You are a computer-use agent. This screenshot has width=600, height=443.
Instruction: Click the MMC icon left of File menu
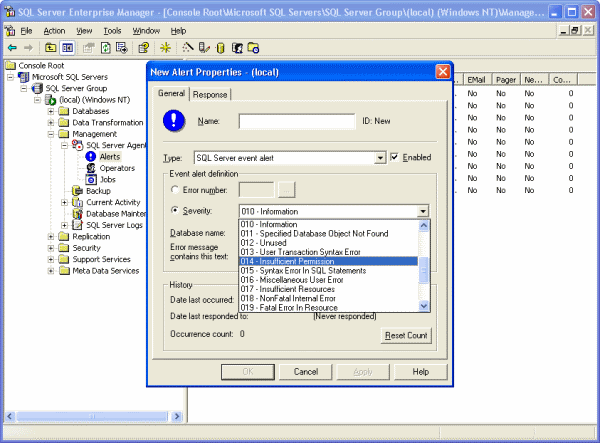pos(10,31)
